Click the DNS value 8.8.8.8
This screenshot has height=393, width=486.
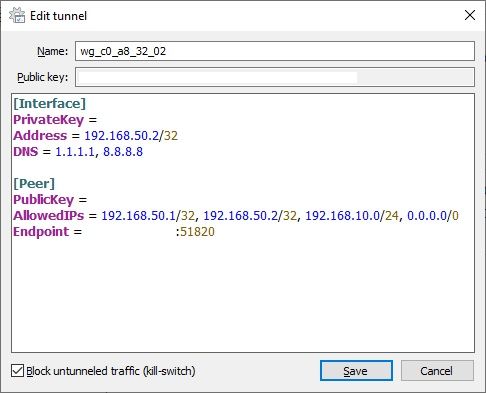click(123, 152)
